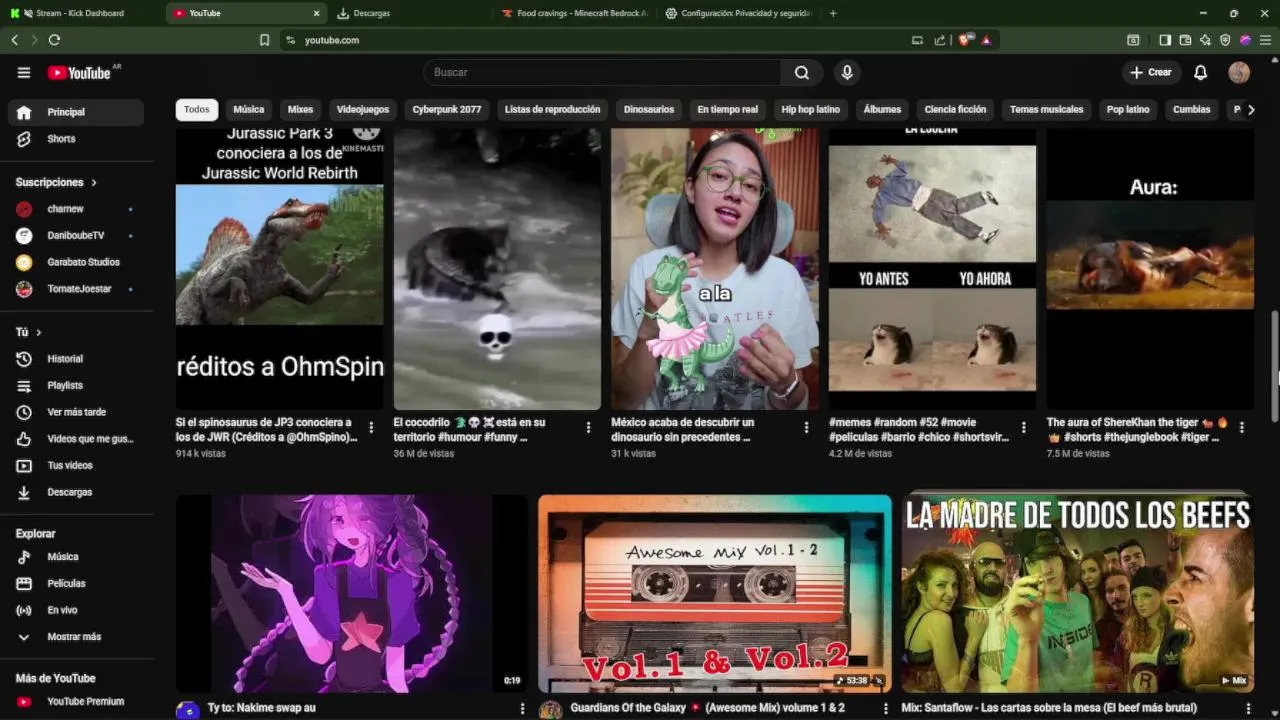Select the Hip hop latino chip
Image resolution: width=1280 pixels, height=720 pixels.
click(x=811, y=110)
